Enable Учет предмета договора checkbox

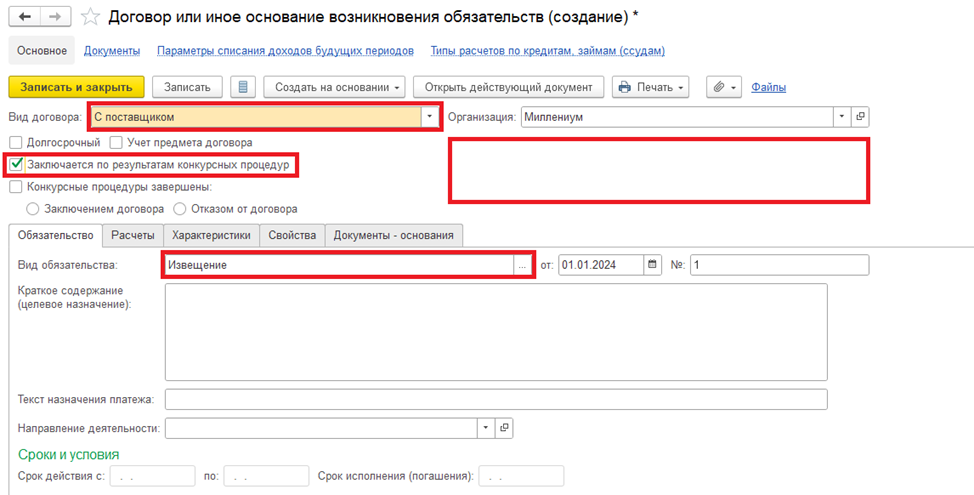coord(116,142)
